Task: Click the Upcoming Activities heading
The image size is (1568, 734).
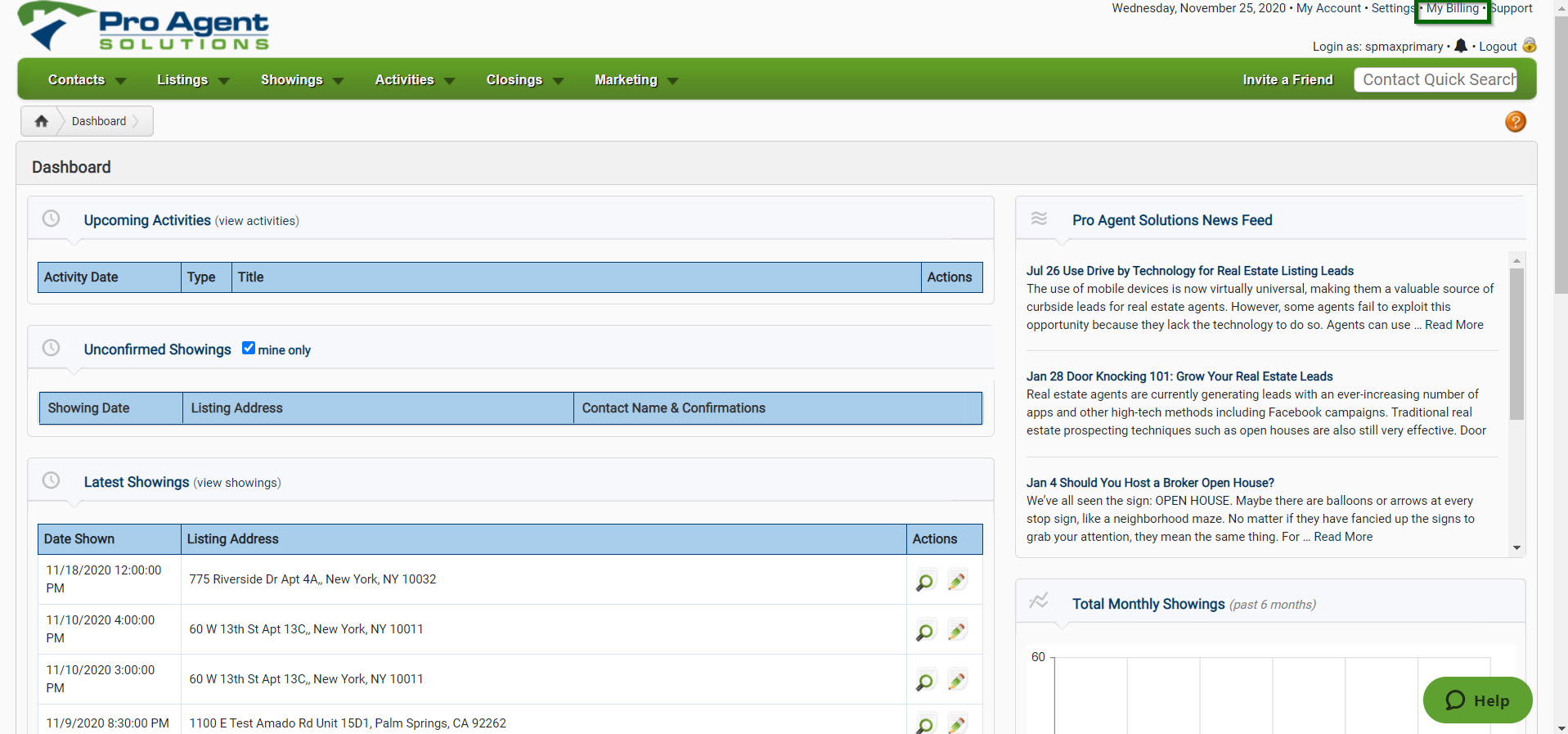Action: coord(147,220)
